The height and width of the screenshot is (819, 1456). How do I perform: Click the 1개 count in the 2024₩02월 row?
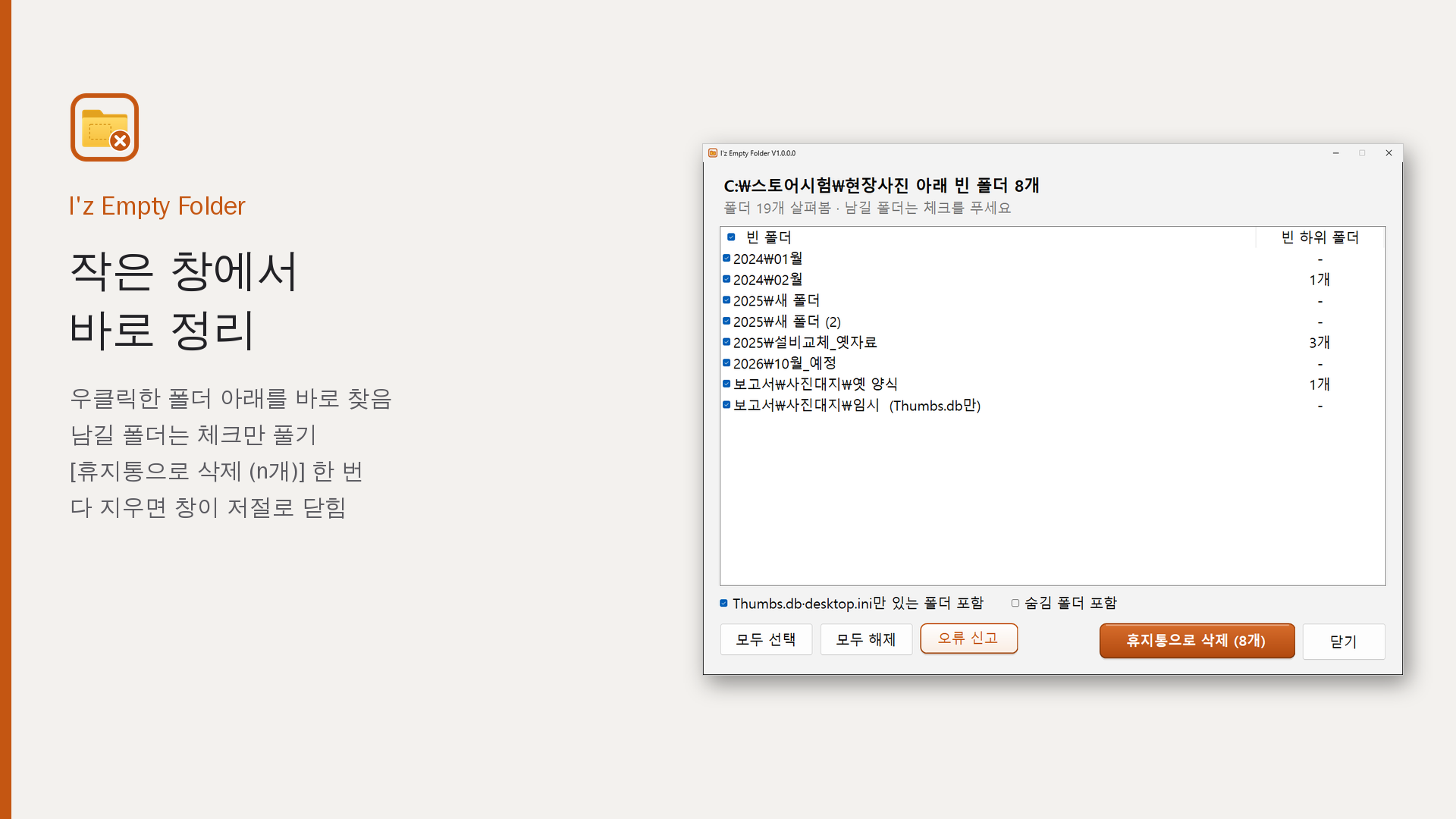1319,280
